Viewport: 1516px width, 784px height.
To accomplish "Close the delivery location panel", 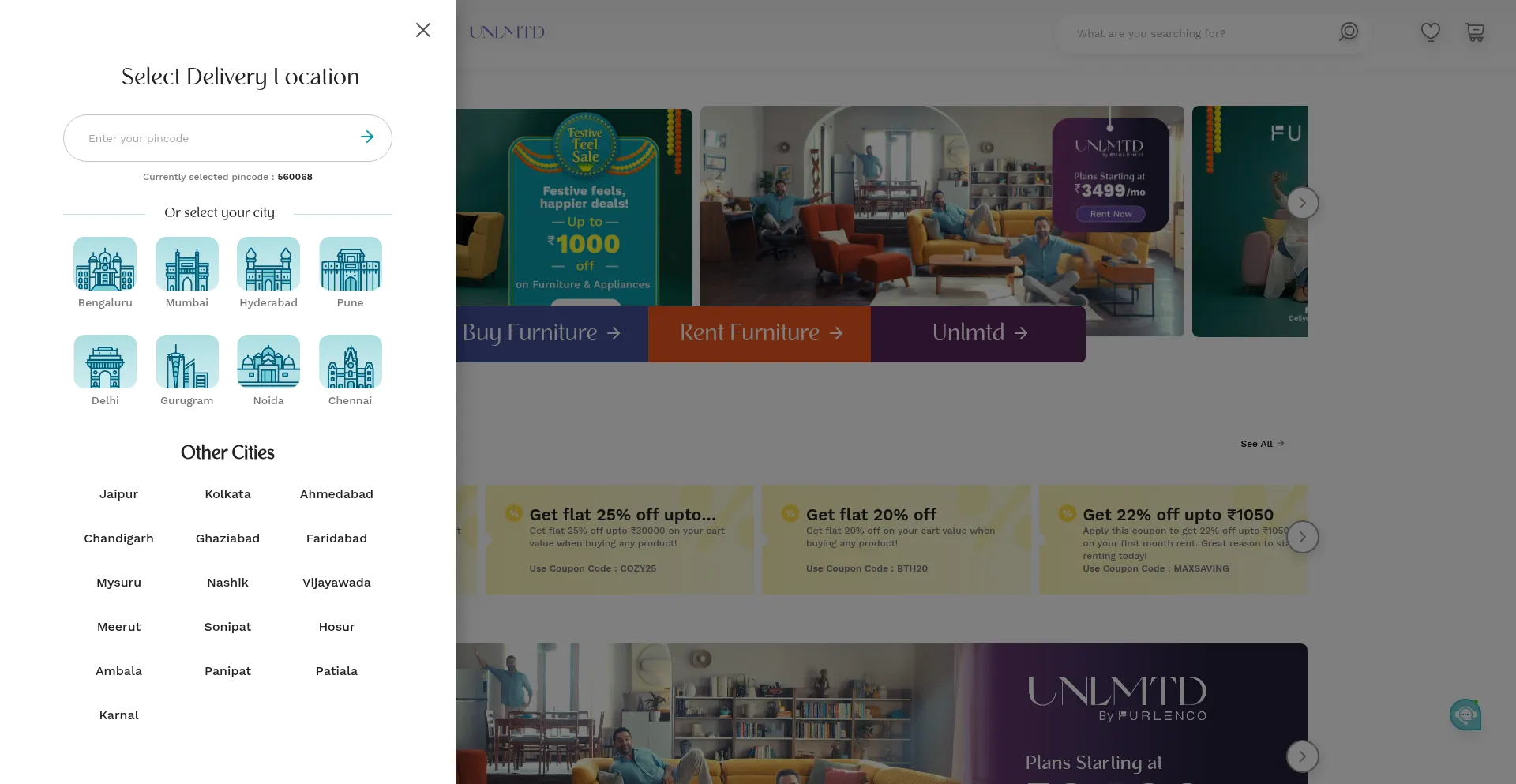I will (423, 30).
